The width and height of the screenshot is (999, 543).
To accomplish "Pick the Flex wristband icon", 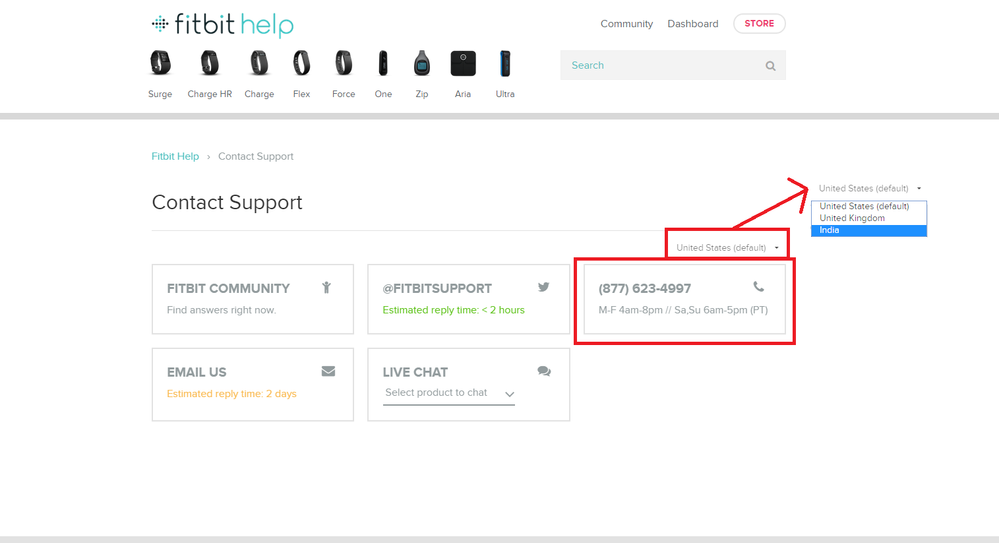I will 301,63.
